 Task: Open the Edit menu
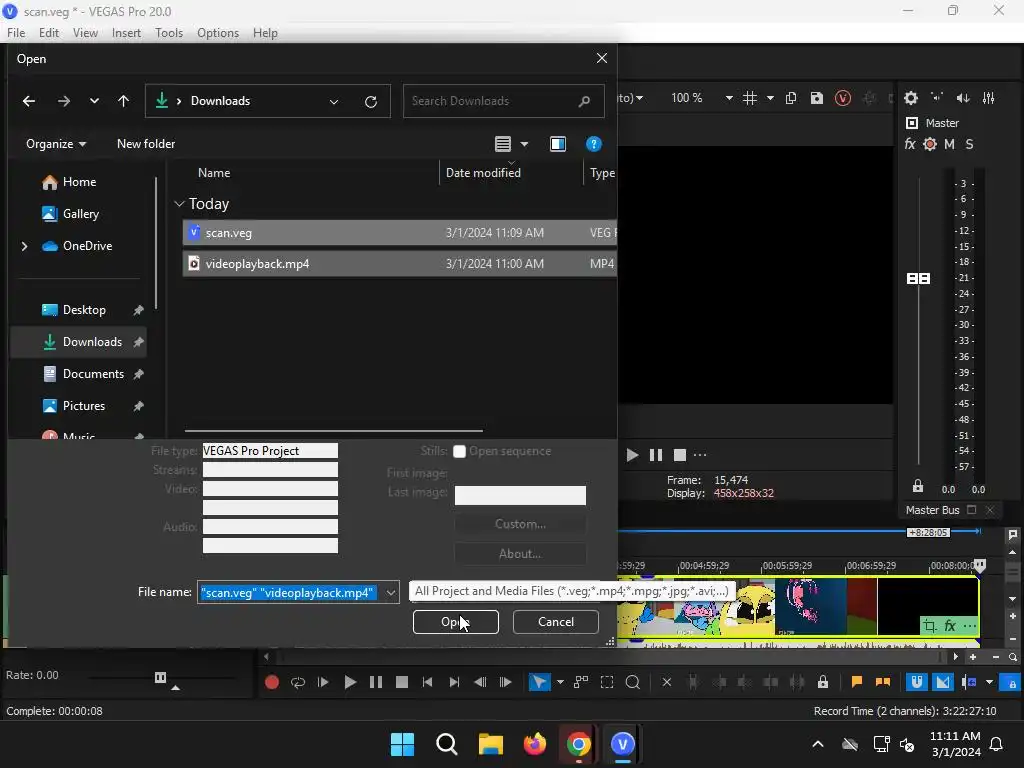48,33
